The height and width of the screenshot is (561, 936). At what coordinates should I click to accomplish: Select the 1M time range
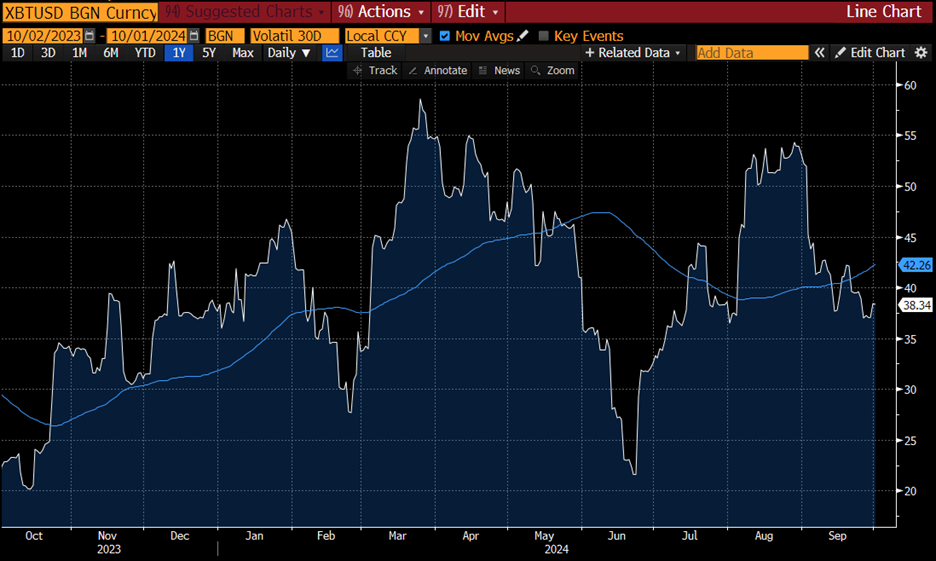click(x=79, y=53)
